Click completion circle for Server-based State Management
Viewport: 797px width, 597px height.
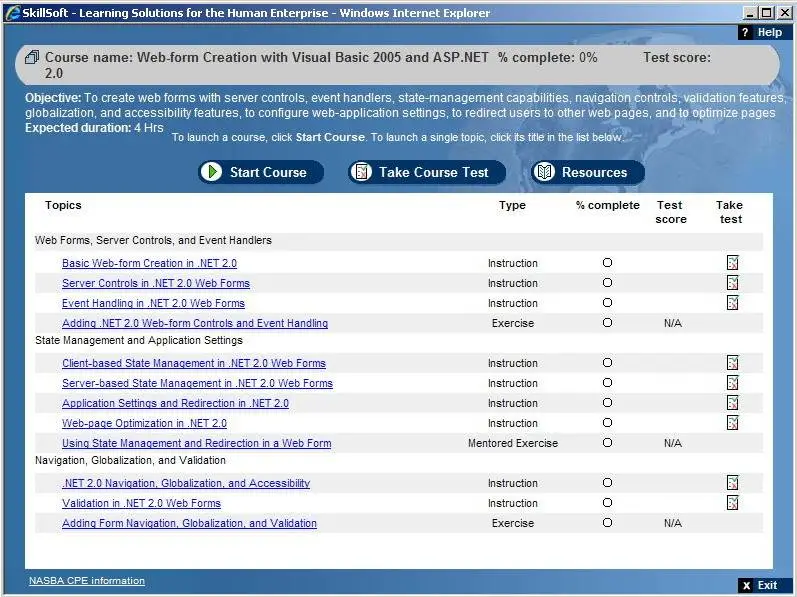[x=607, y=383]
